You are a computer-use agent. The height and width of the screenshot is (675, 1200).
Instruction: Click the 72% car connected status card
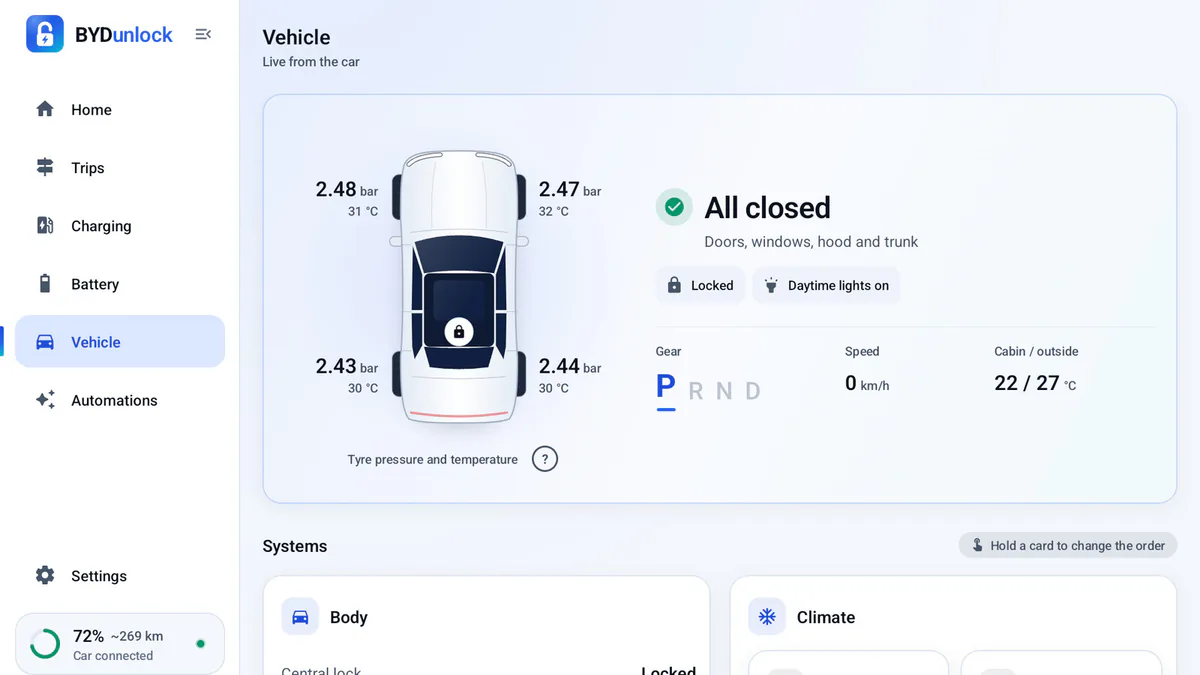120,644
